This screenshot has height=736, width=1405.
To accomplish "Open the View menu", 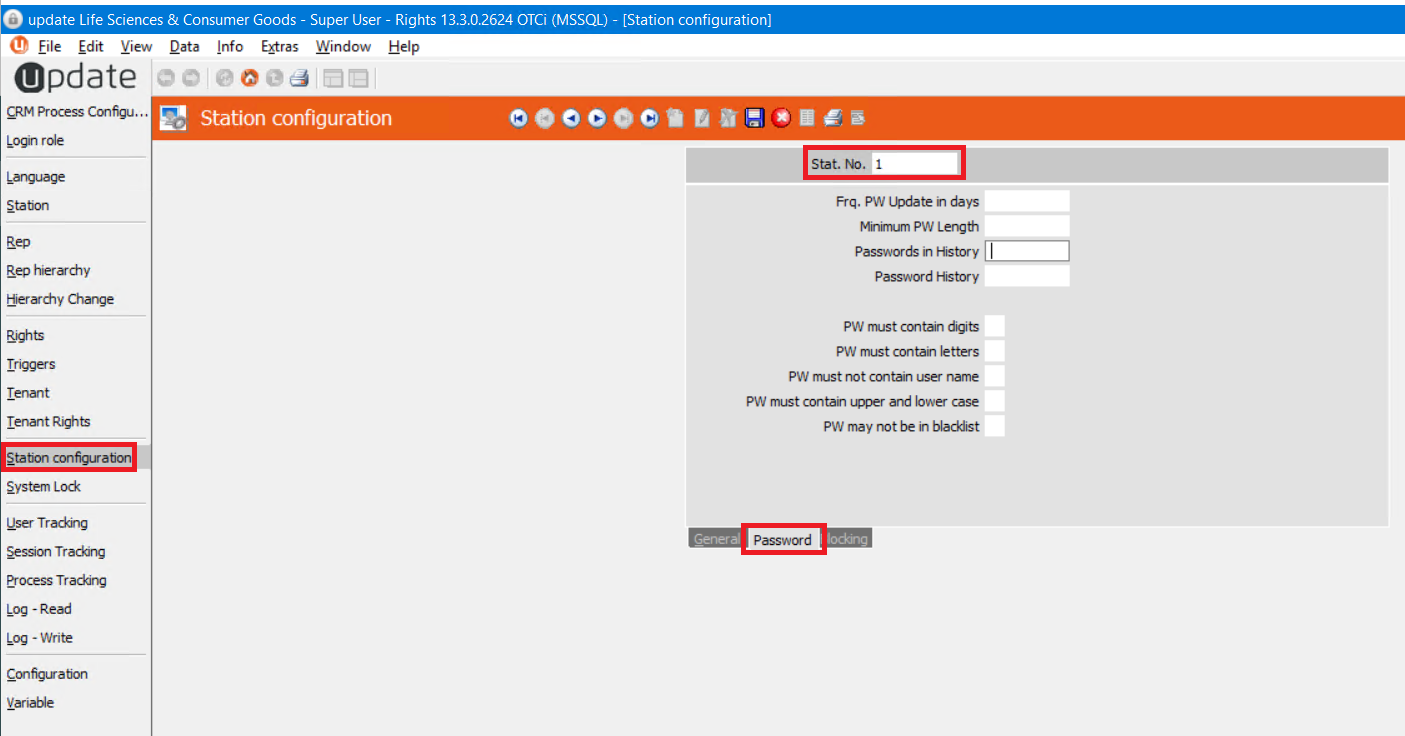I will 136,46.
